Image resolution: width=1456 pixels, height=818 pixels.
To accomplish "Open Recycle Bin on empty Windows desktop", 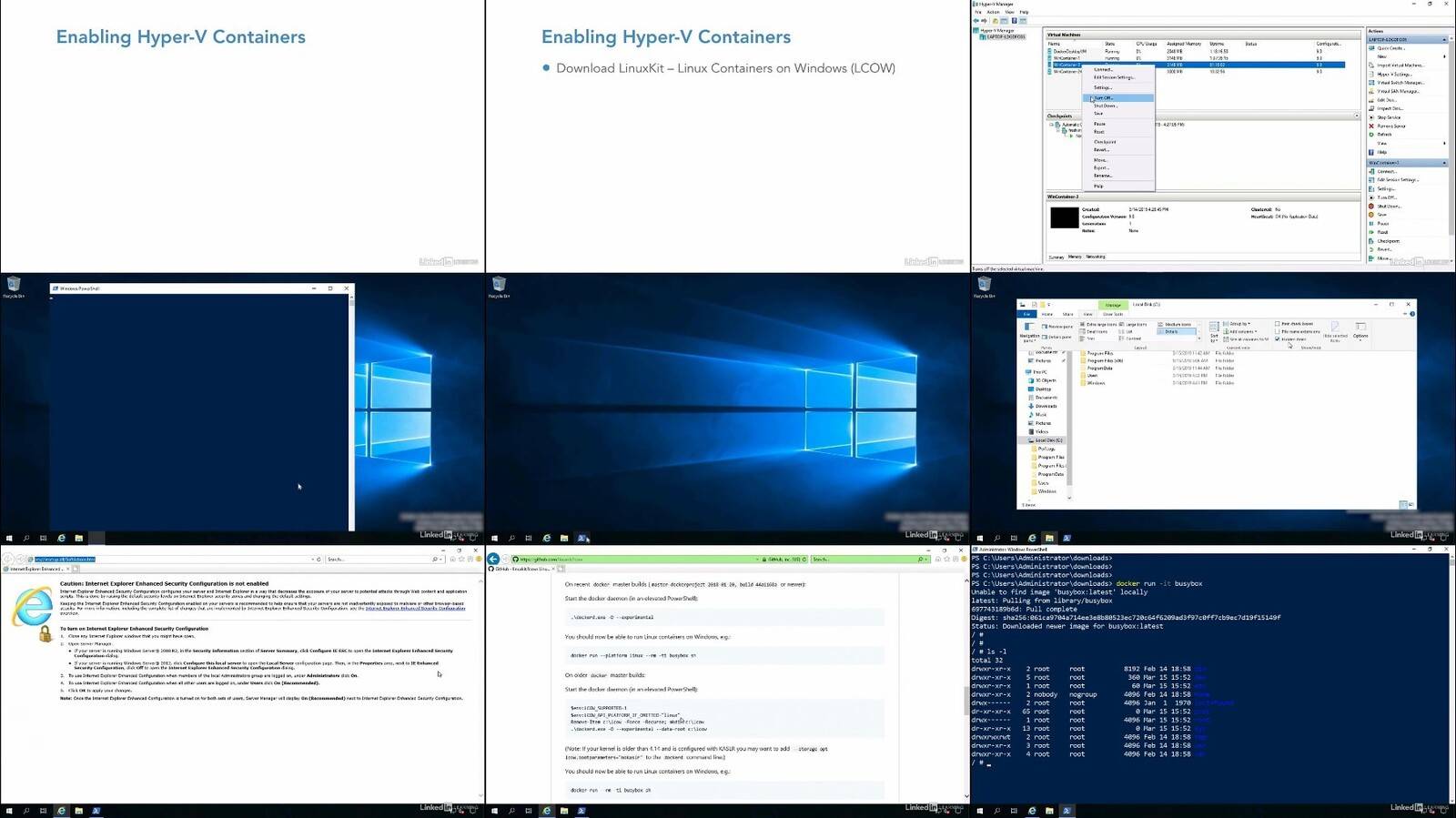I will click(499, 288).
